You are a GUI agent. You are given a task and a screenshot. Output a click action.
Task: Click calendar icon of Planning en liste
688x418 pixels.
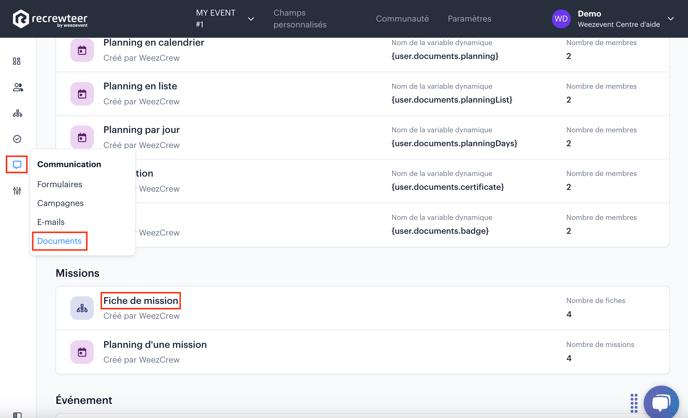(x=82, y=94)
